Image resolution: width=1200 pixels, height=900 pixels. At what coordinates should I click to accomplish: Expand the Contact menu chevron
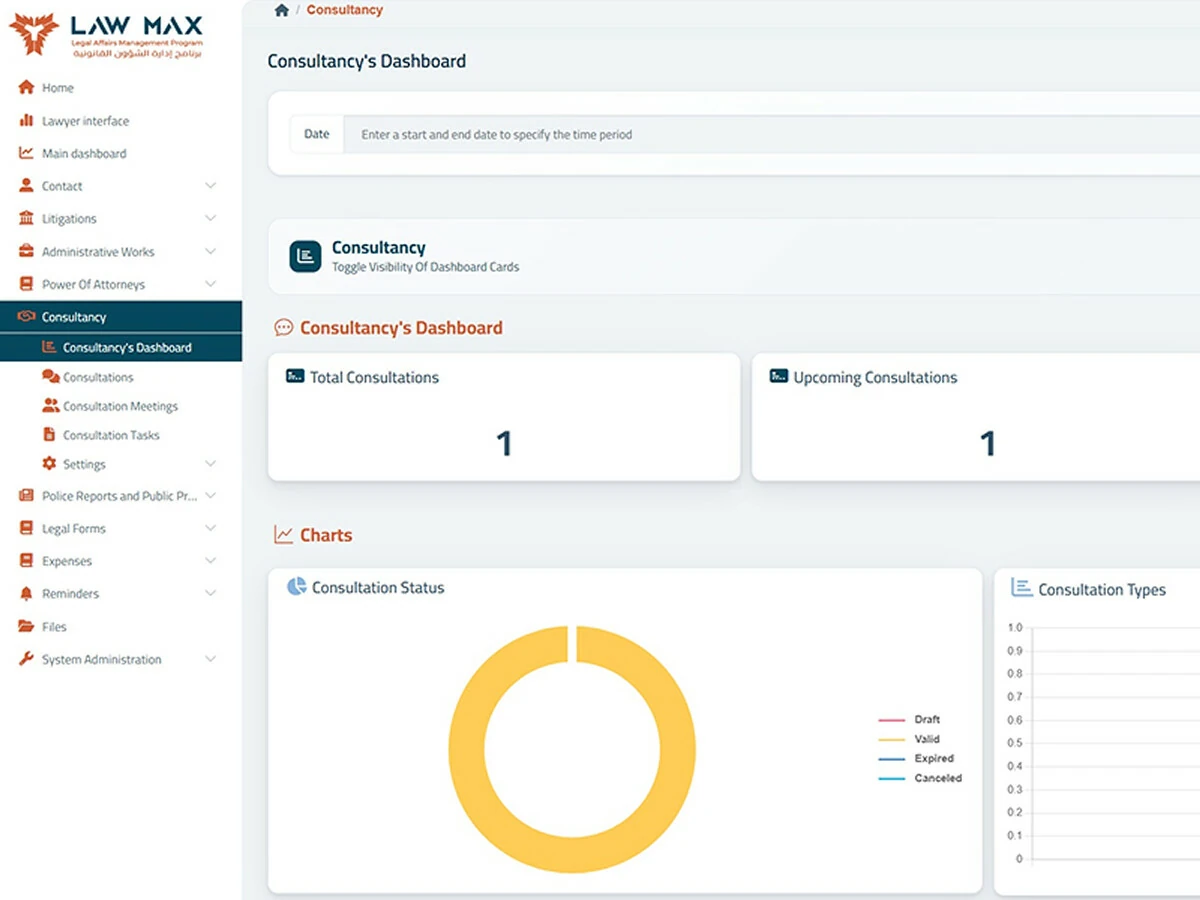210,186
